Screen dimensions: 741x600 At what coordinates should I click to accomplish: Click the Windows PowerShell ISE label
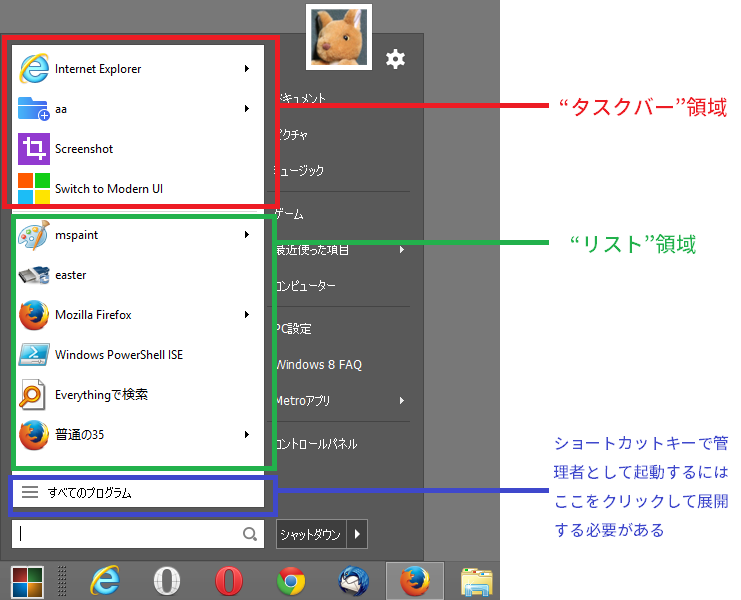click(x=119, y=355)
